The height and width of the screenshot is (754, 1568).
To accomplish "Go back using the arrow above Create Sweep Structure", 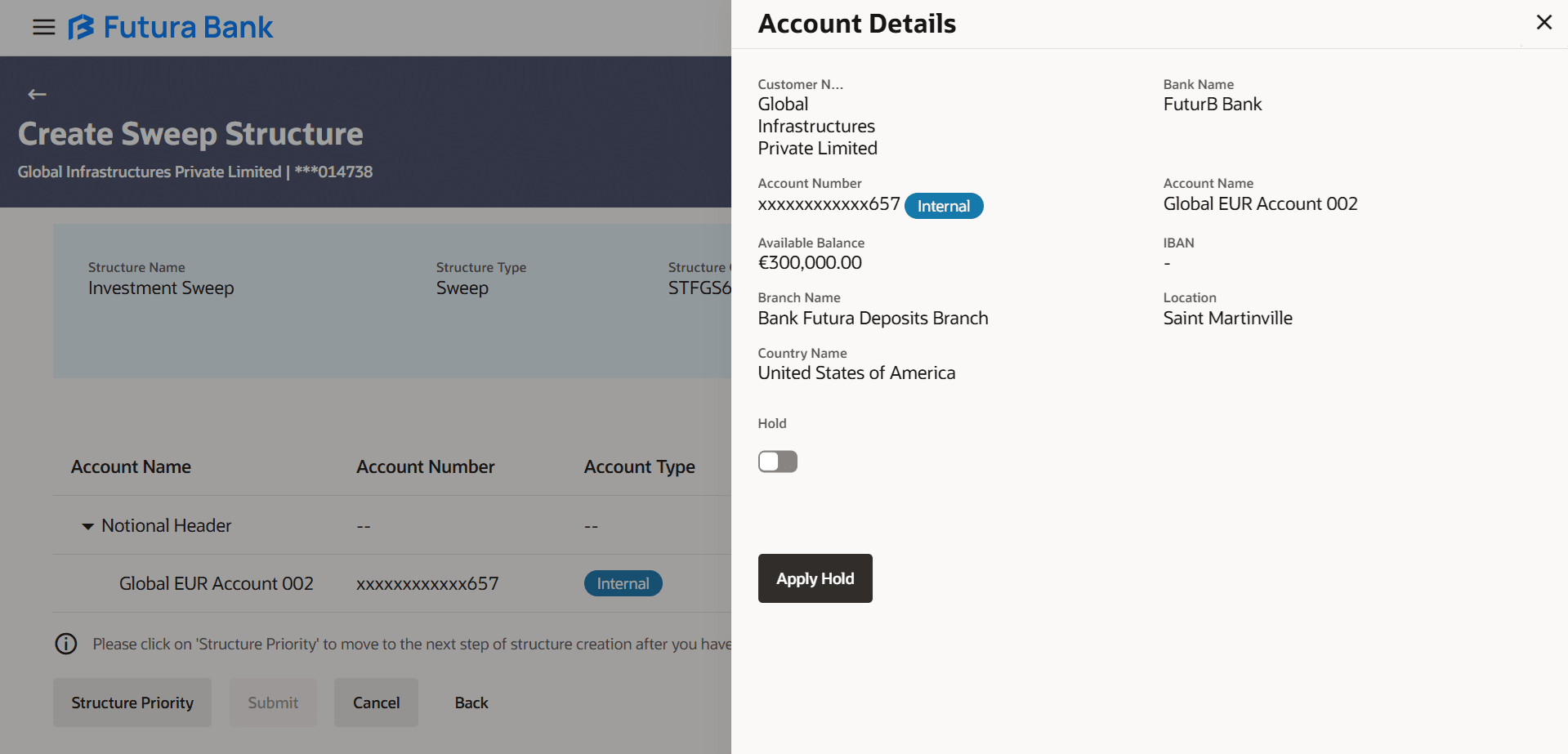I will [37, 95].
